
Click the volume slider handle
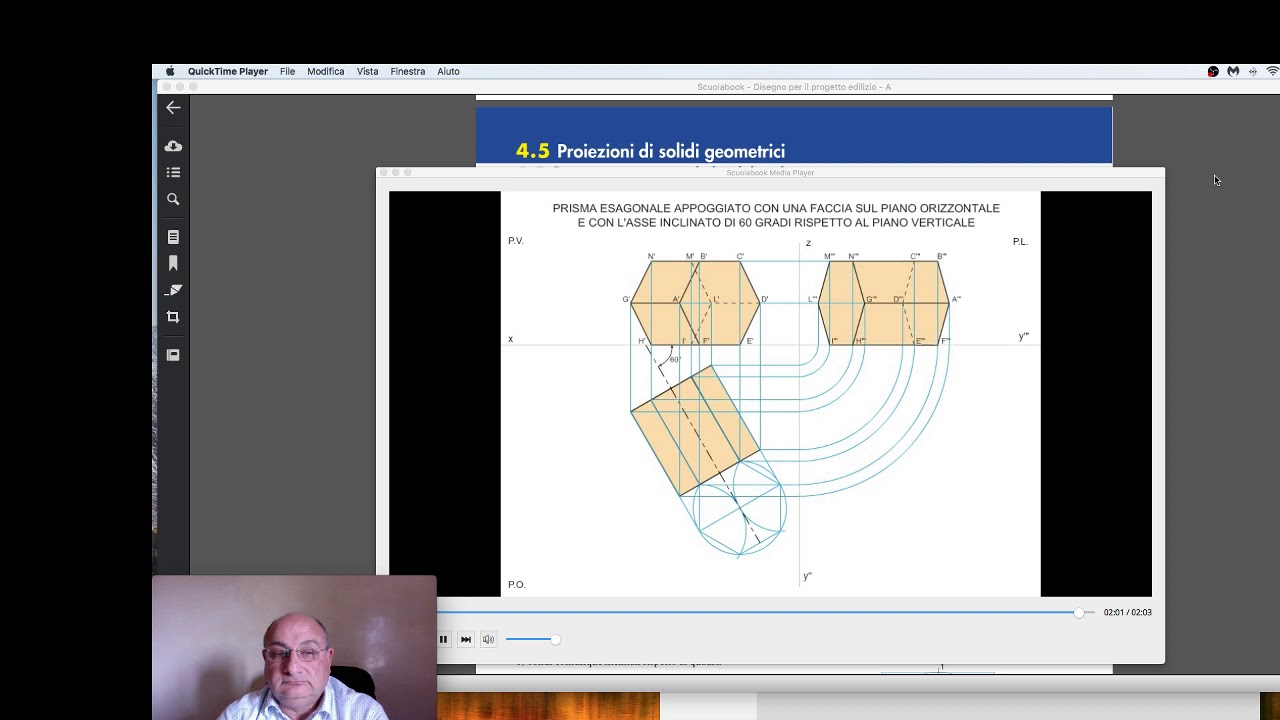[x=555, y=639]
